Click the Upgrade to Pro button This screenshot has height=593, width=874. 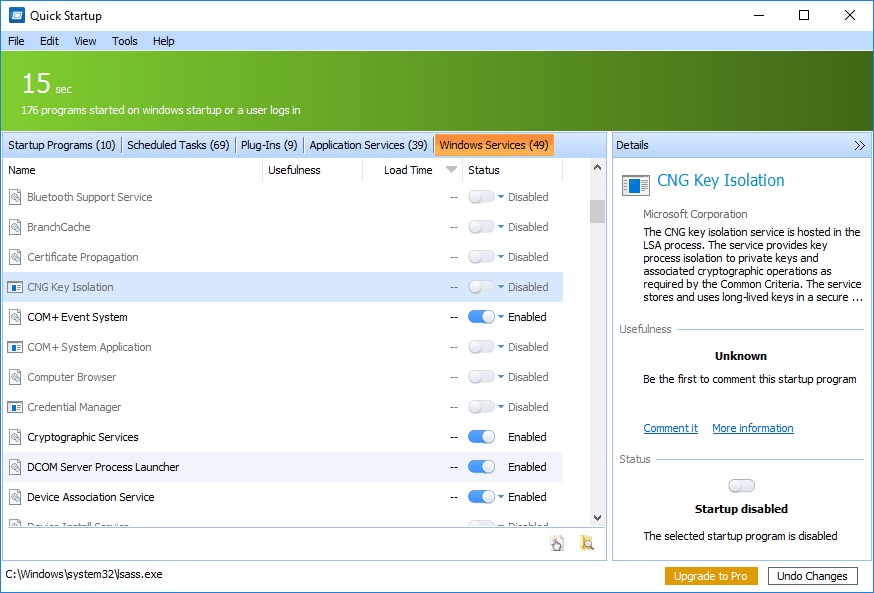(x=711, y=576)
